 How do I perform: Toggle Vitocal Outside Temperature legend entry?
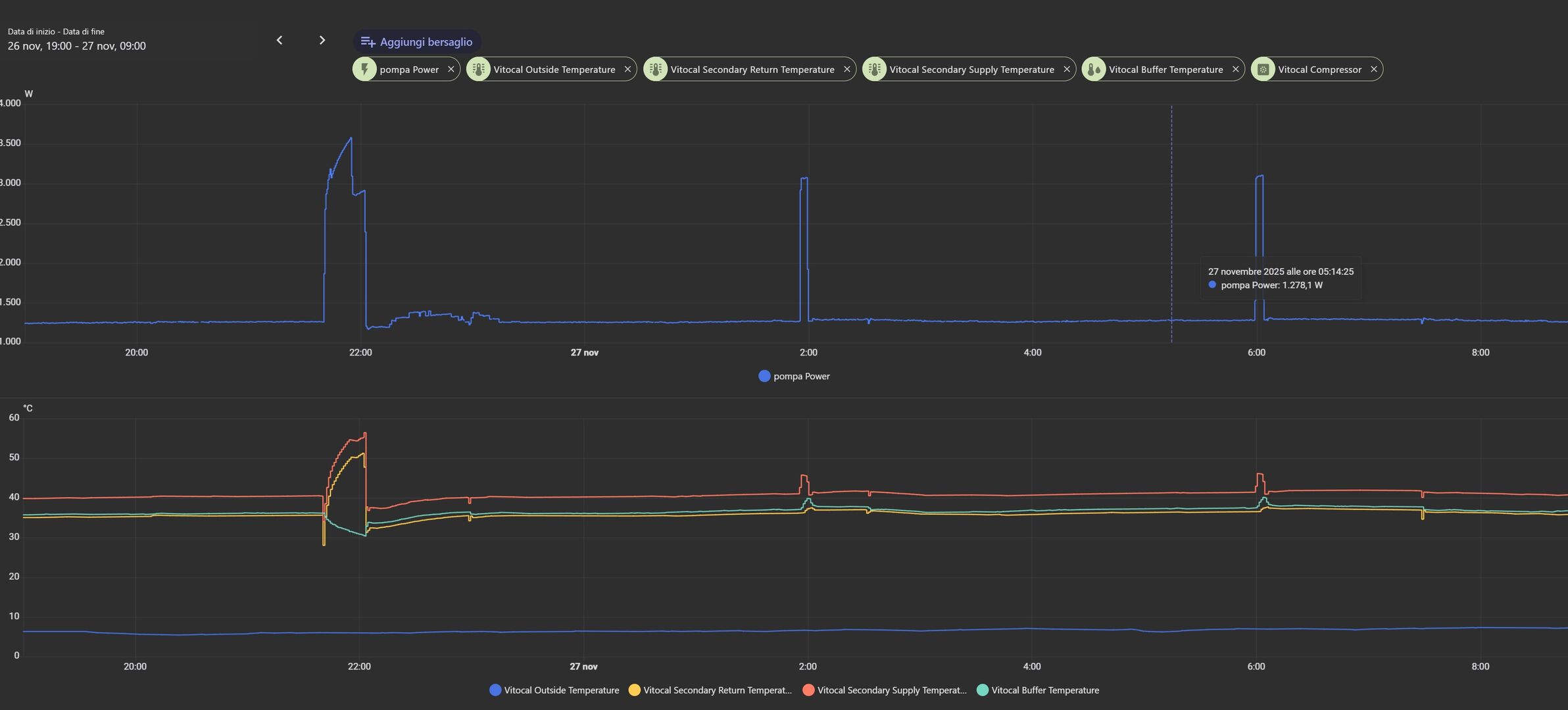554,690
